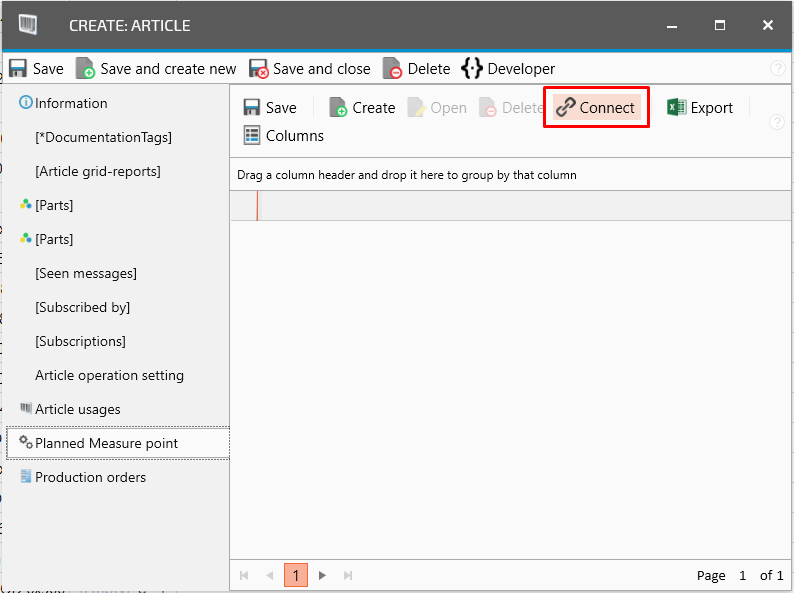
Task: Click the Delete button in top toolbar
Action: [417, 69]
